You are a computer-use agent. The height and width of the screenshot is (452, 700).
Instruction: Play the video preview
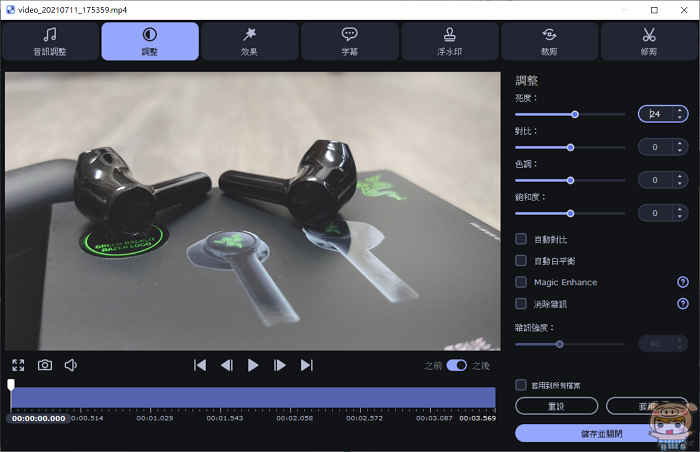pos(253,365)
